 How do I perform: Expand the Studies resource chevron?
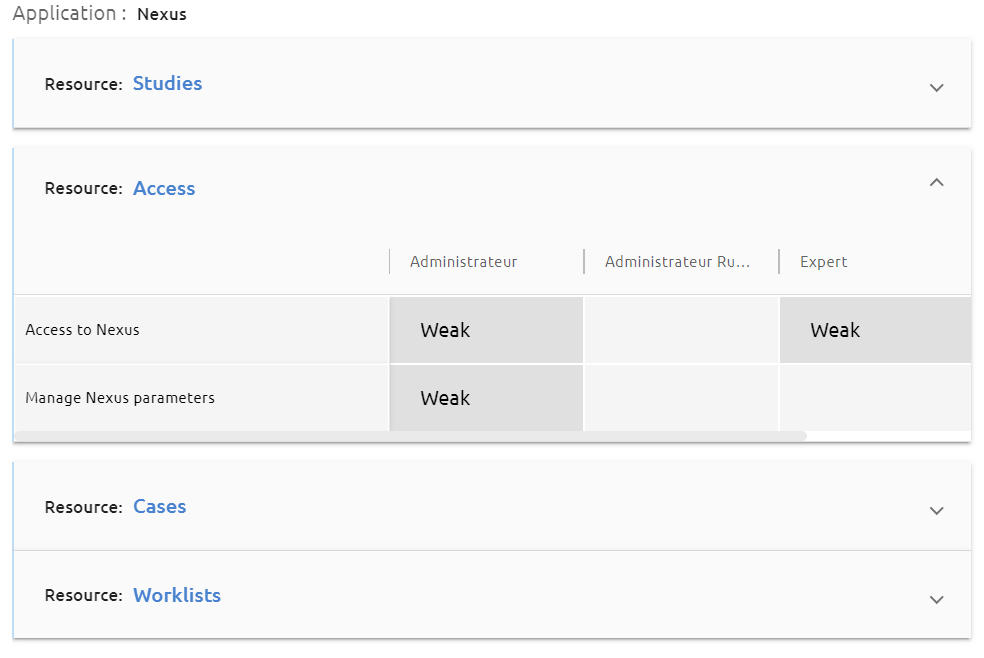point(936,87)
